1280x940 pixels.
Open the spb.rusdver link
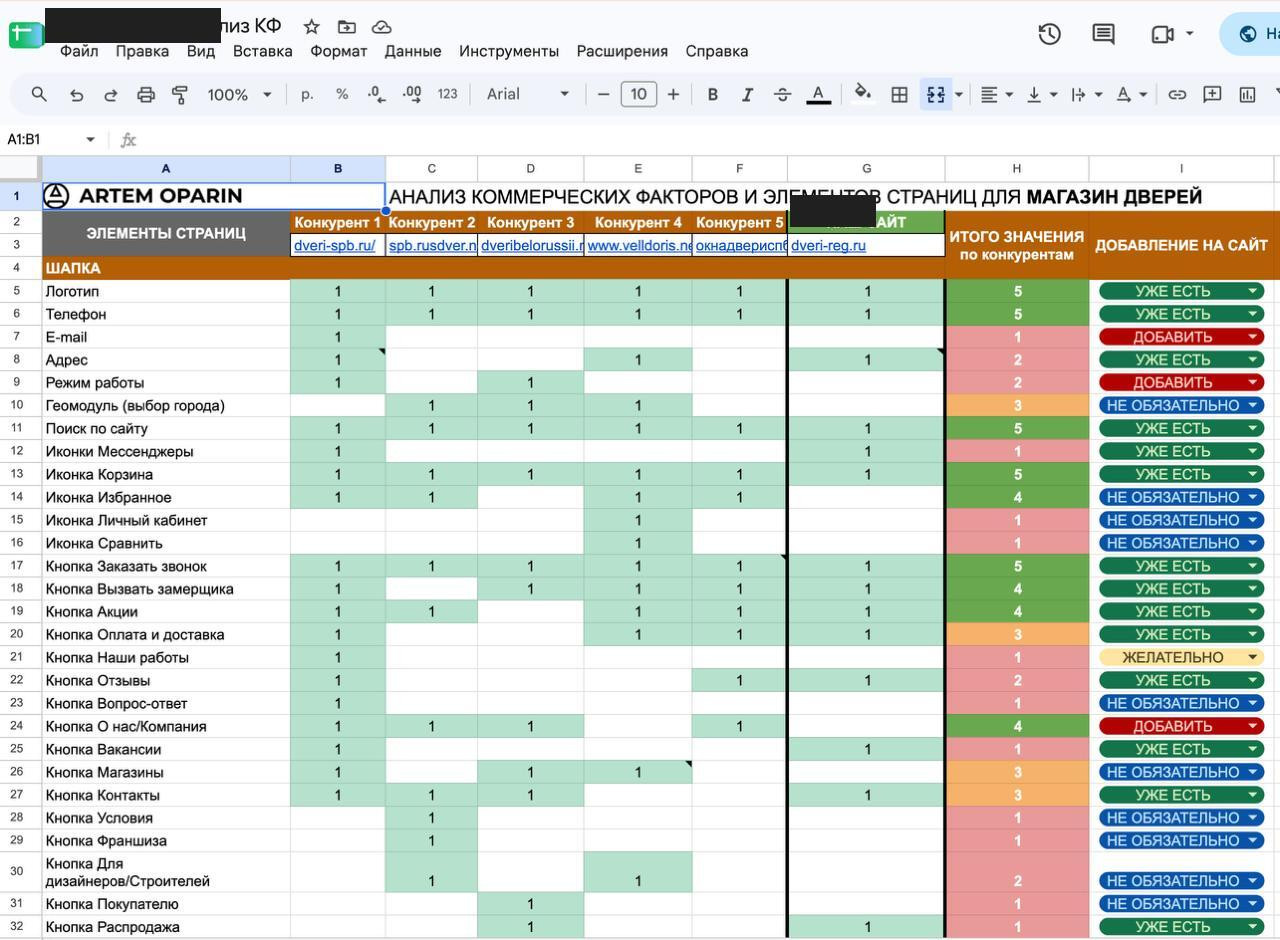pyautogui.click(x=432, y=245)
